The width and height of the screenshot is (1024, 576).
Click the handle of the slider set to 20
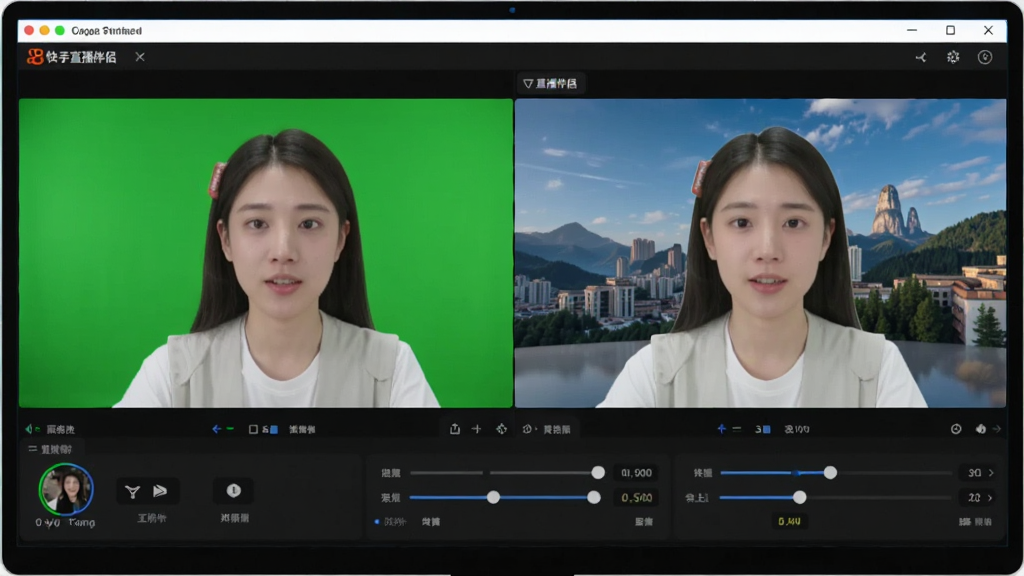point(799,498)
